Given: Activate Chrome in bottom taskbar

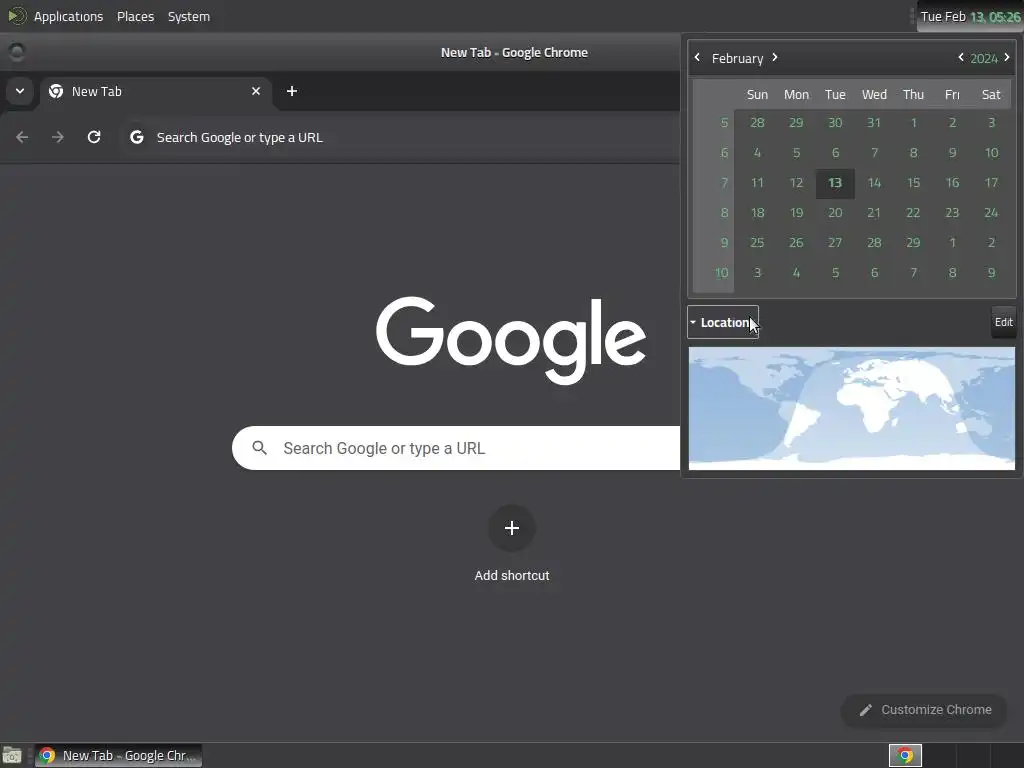Looking at the screenshot, I should click(x=118, y=756).
